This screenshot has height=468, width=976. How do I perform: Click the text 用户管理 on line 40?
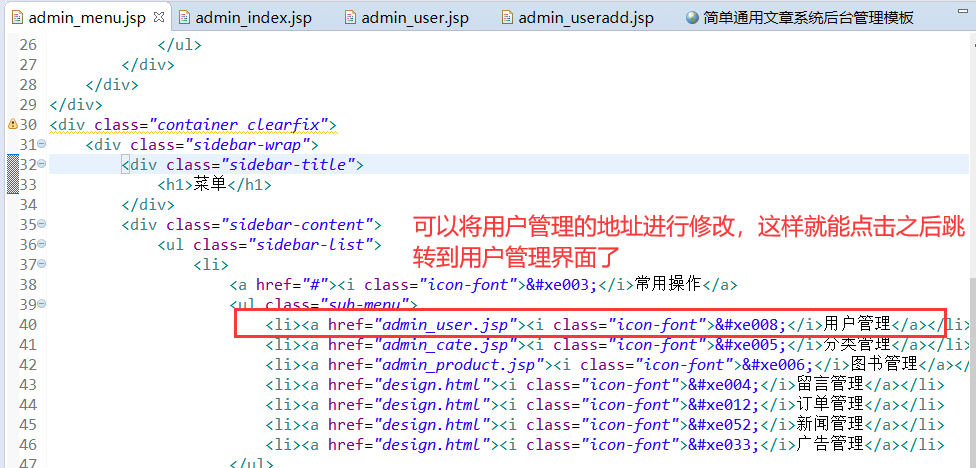[x=858, y=324]
